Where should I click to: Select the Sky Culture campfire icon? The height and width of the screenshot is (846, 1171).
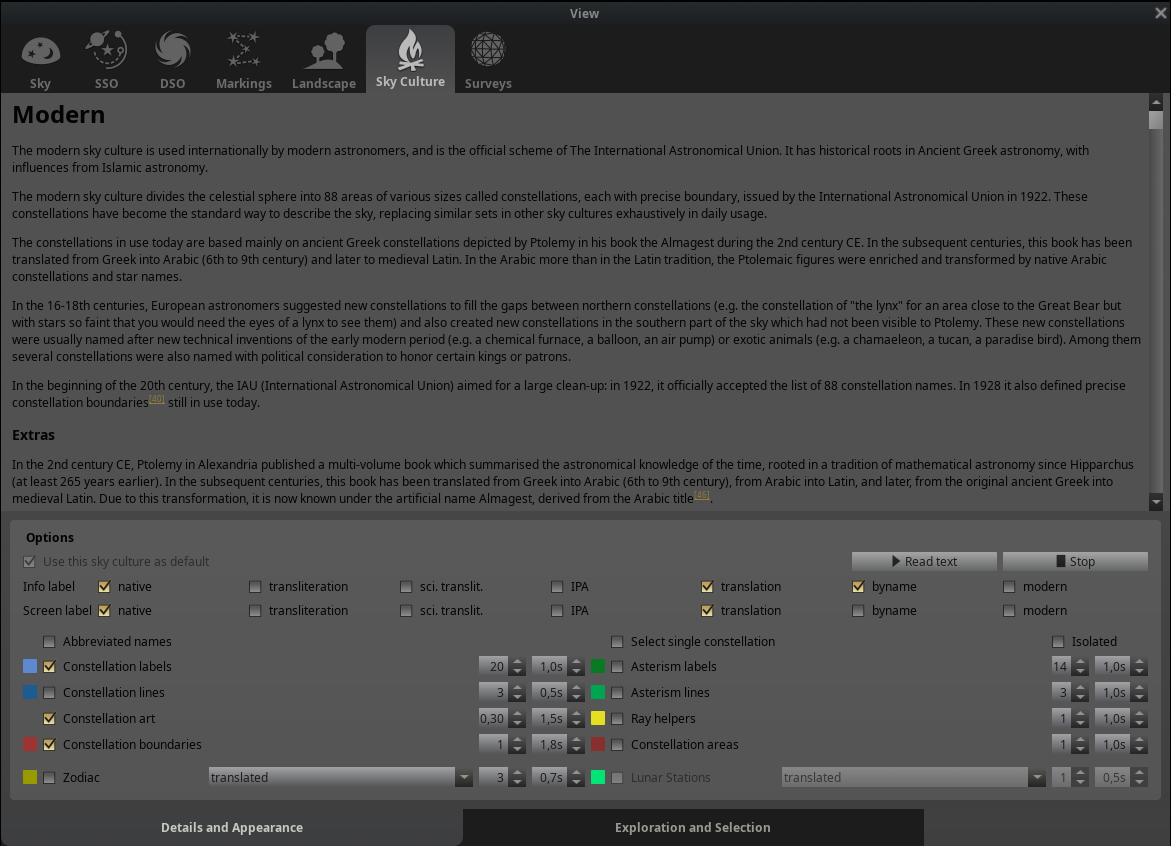410,50
